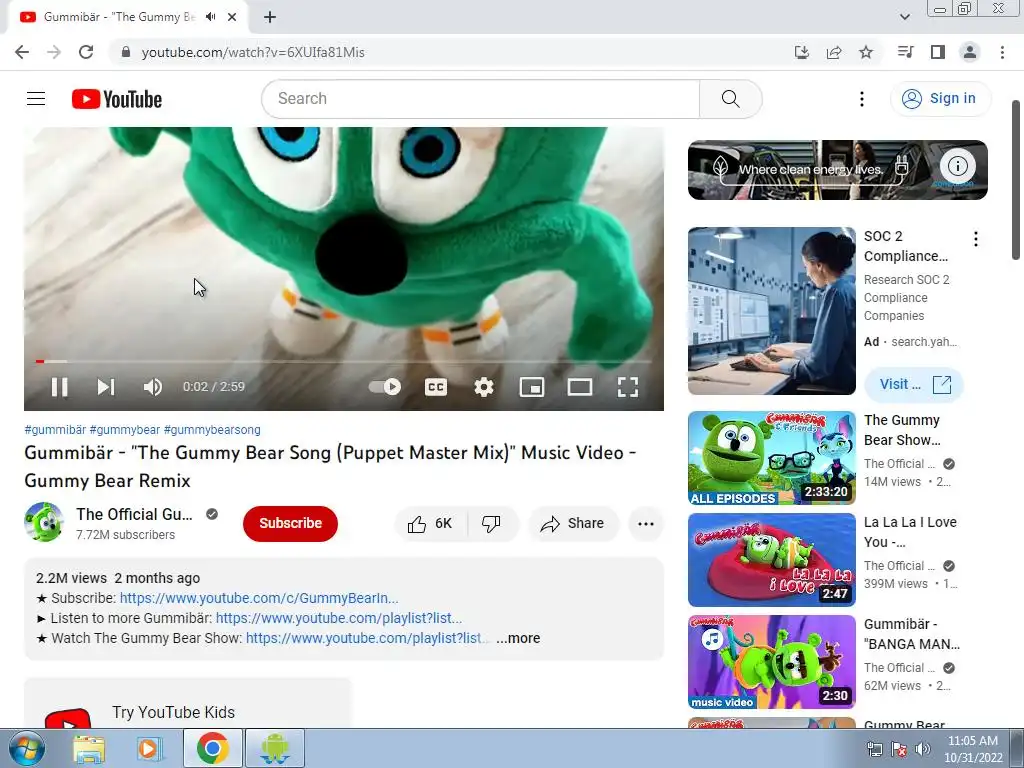1024x768 pixels.
Task: Dislike the video
Action: (491, 523)
